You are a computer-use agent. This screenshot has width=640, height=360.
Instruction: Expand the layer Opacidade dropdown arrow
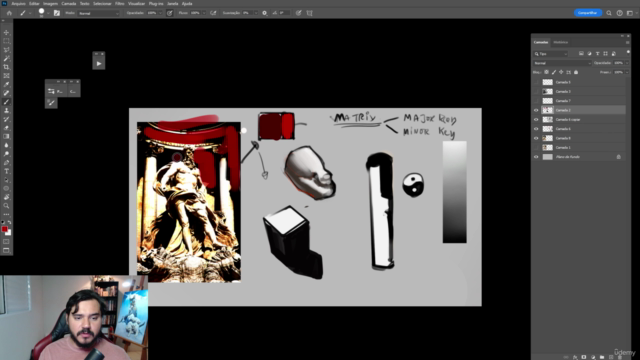pyautogui.click(x=627, y=63)
